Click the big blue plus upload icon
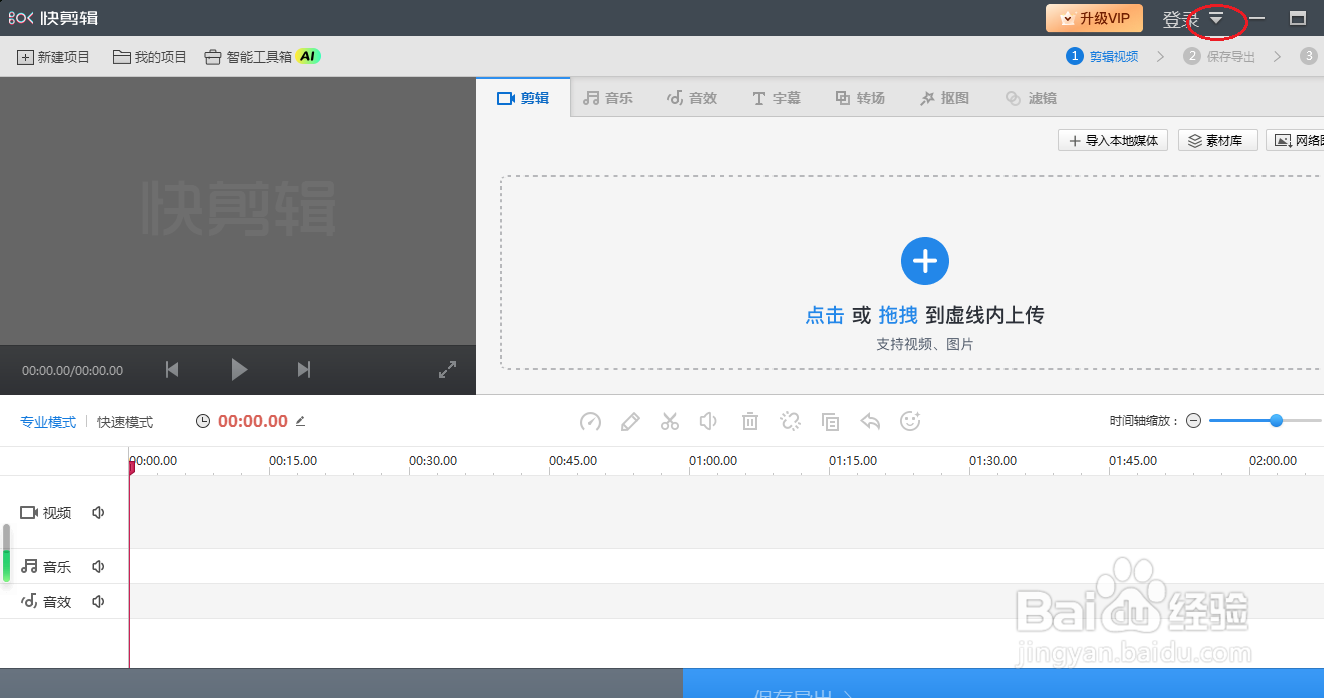 point(925,262)
